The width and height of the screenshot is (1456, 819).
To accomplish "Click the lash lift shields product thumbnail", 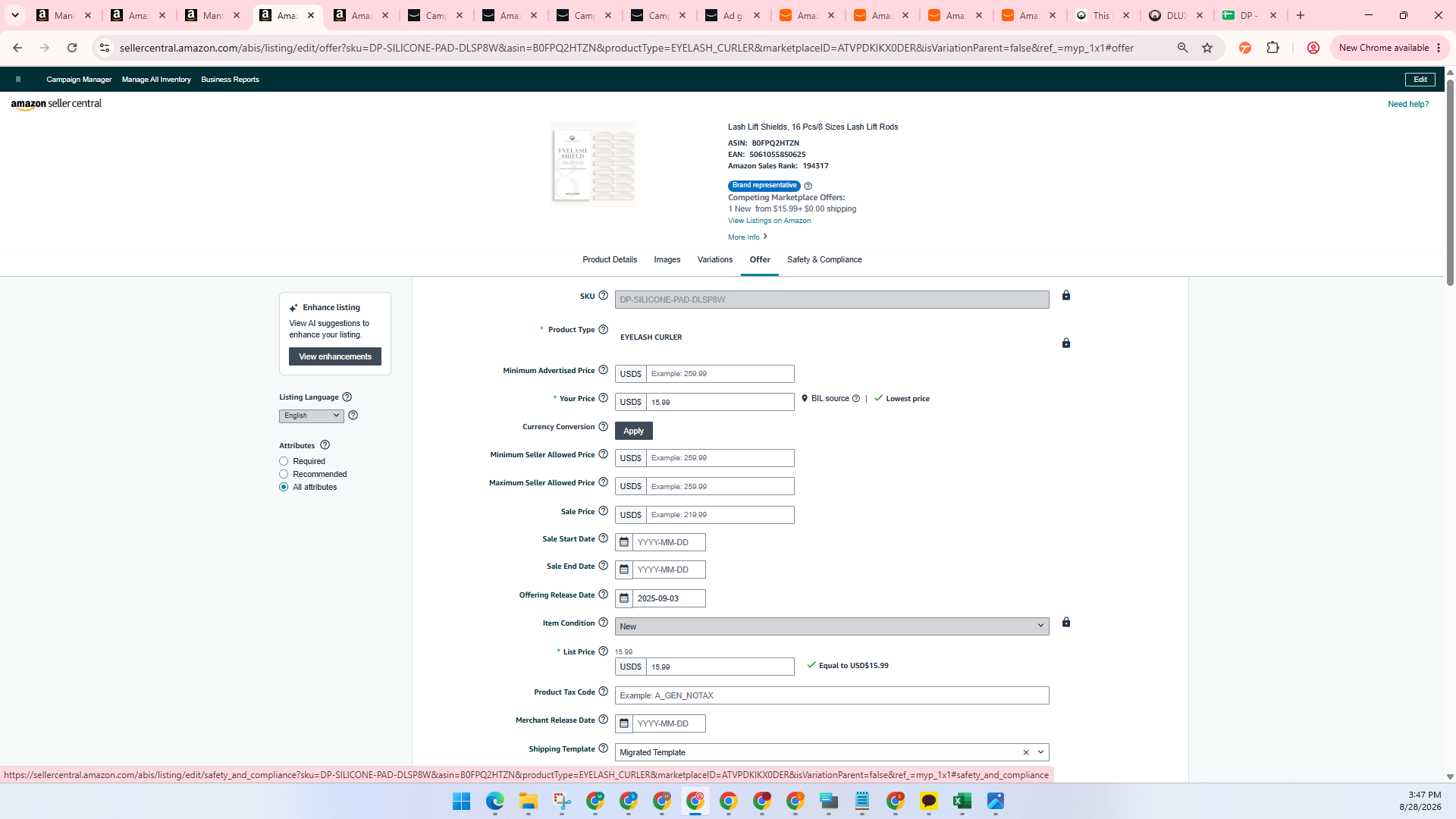I will pyautogui.click(x=593, y=164).
